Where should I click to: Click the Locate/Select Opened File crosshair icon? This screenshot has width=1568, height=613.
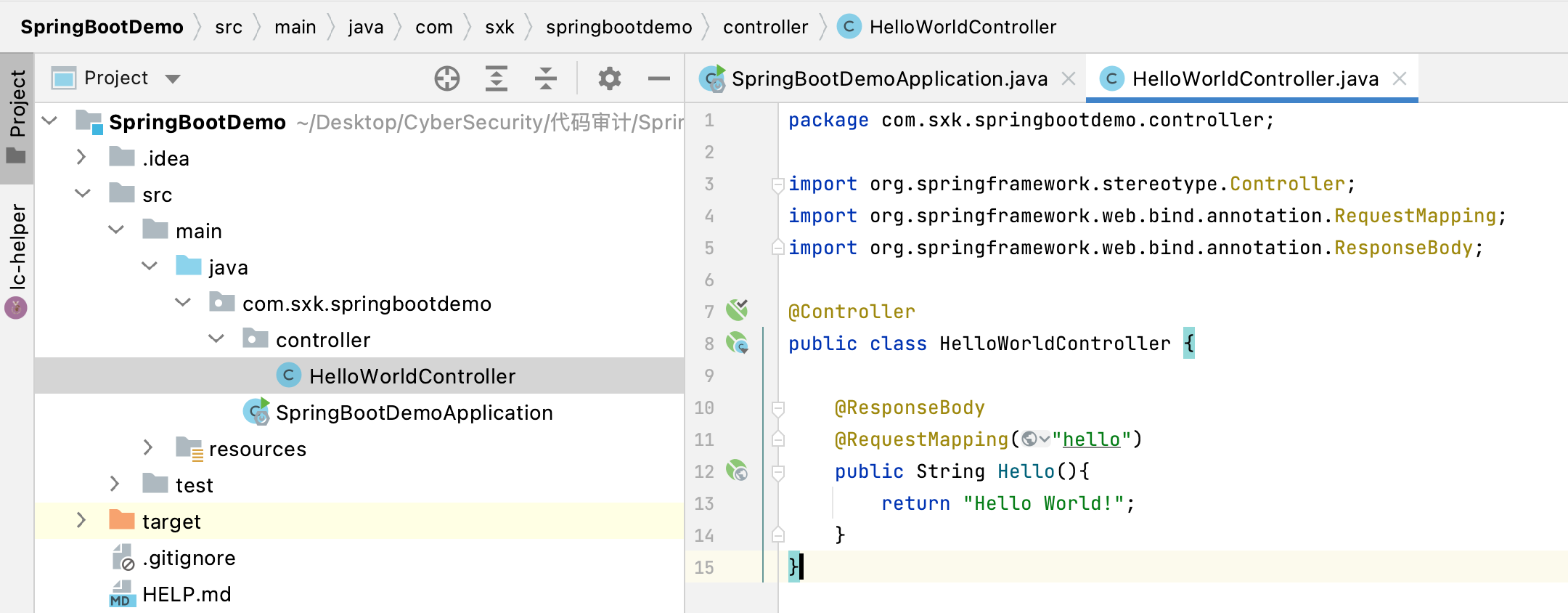(x=447, y=78)
